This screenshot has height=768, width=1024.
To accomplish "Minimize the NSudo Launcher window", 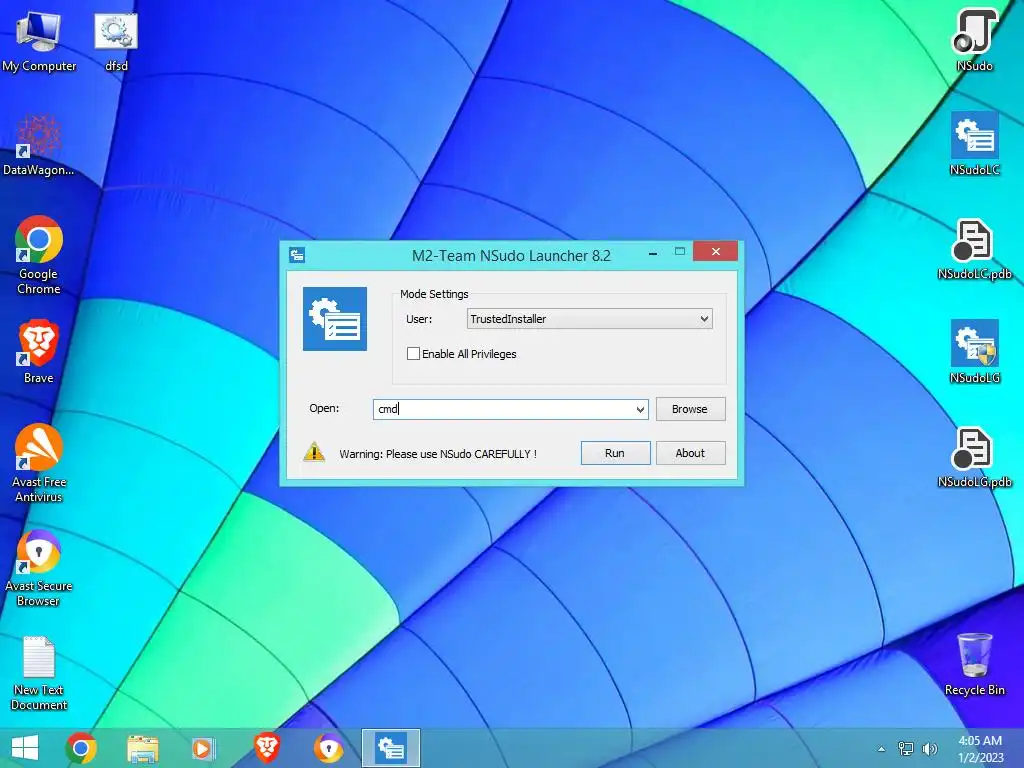I will click(x=652, y=252).
